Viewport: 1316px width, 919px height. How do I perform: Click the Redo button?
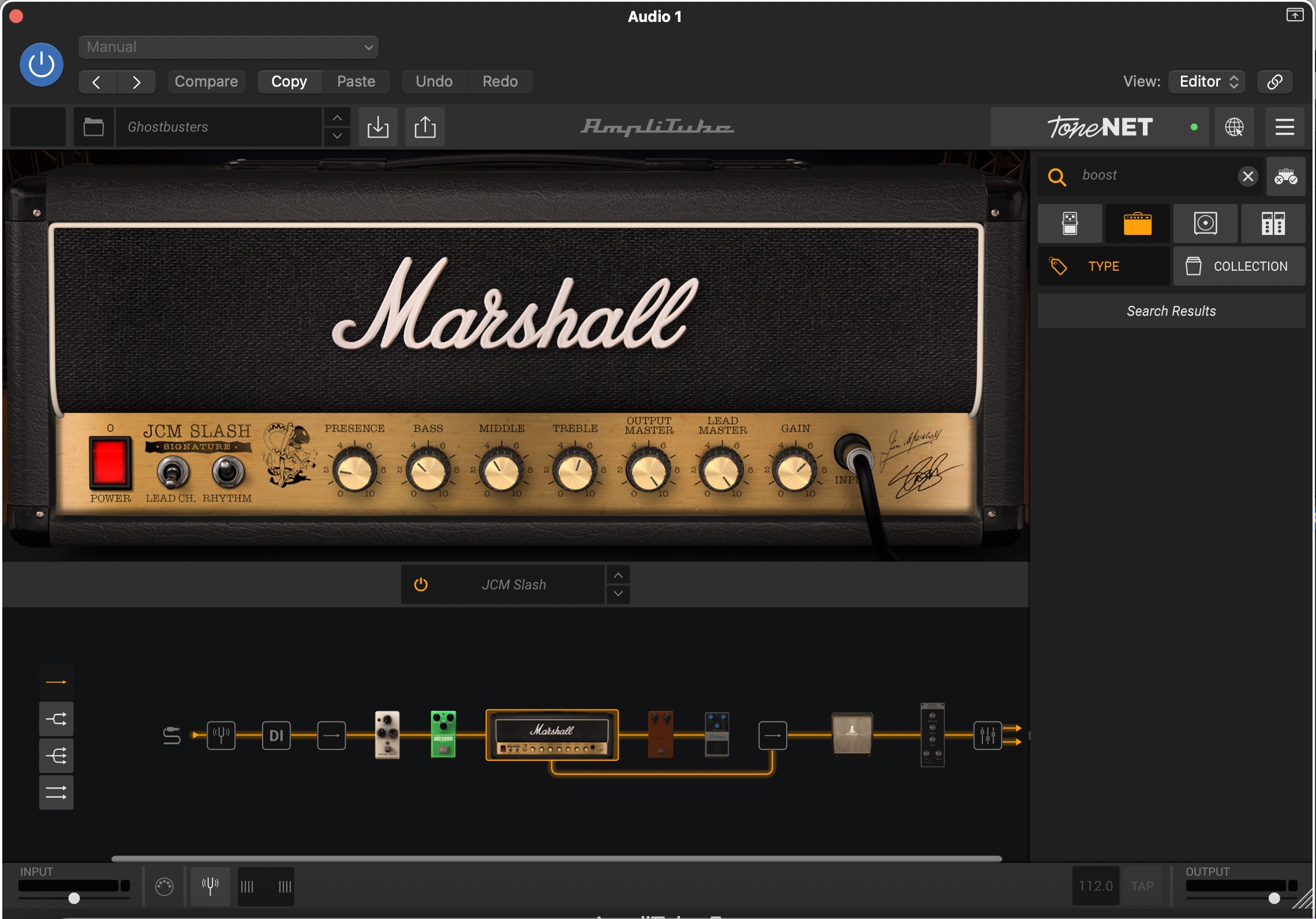pos(500,82)
